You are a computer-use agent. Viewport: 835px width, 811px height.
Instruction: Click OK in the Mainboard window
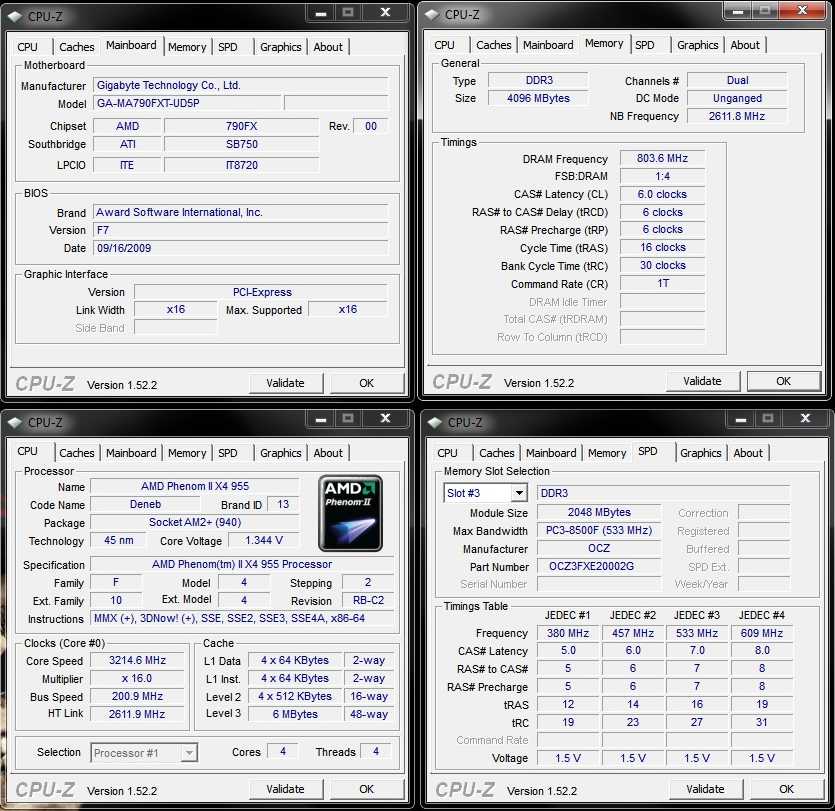(366, 383)
